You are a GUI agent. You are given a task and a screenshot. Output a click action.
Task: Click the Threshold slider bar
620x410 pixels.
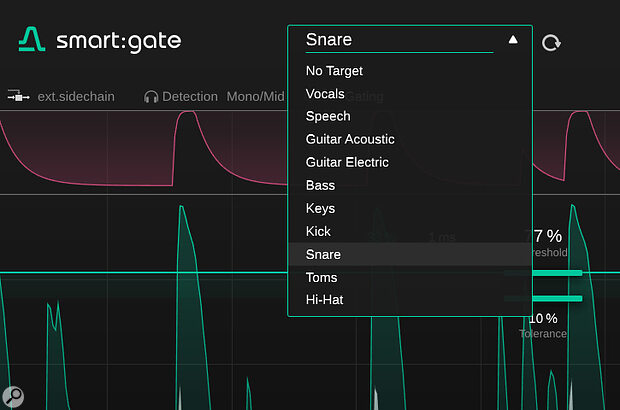pos(543,272)
